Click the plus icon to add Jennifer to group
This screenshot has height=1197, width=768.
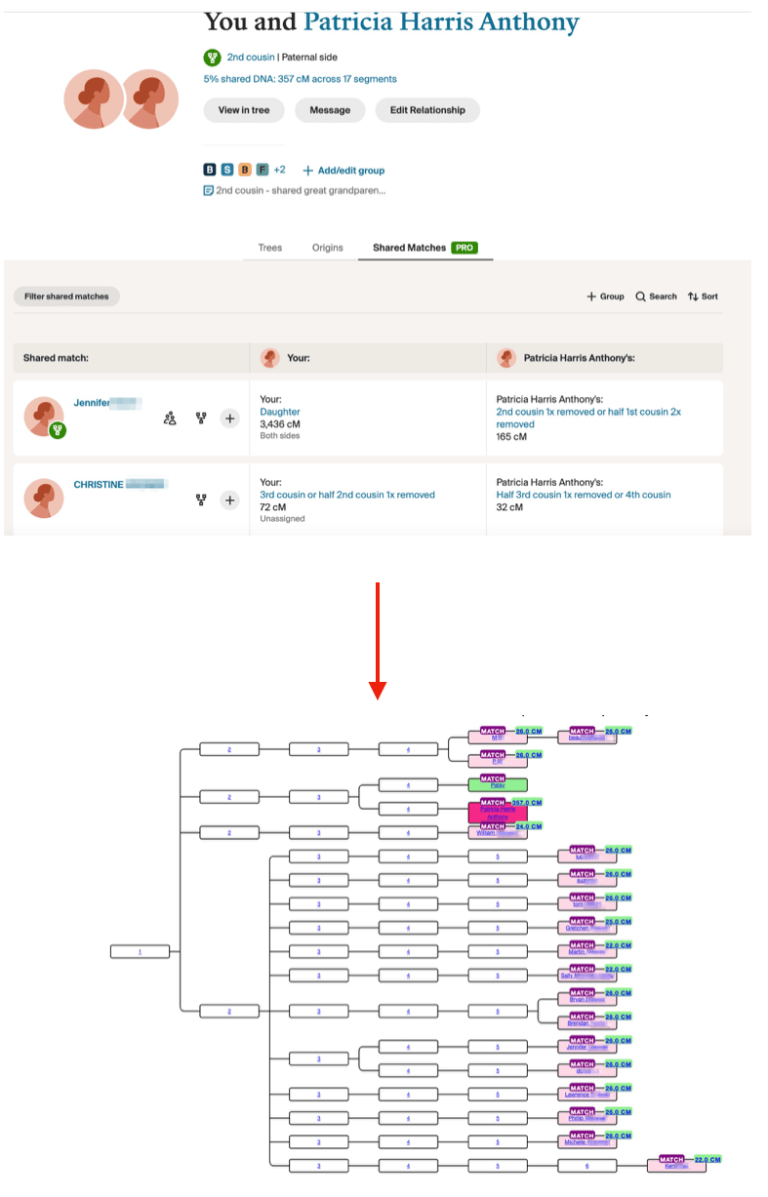(x=230, y=418)
